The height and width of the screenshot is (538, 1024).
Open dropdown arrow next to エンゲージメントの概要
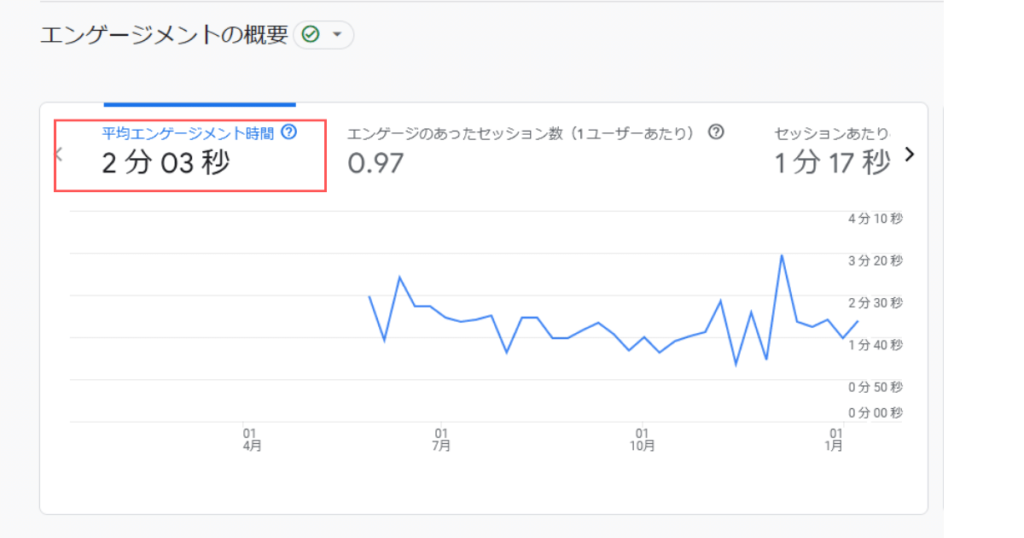point(337,34)
